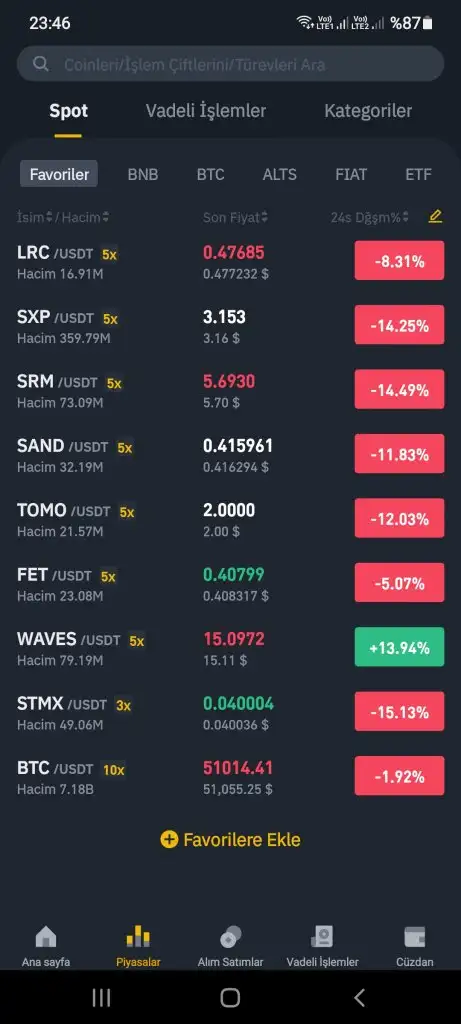This screenshot has height=1024, width=461.
Task: Sort by 24s Dğşm% column
Action: [370, 217]
